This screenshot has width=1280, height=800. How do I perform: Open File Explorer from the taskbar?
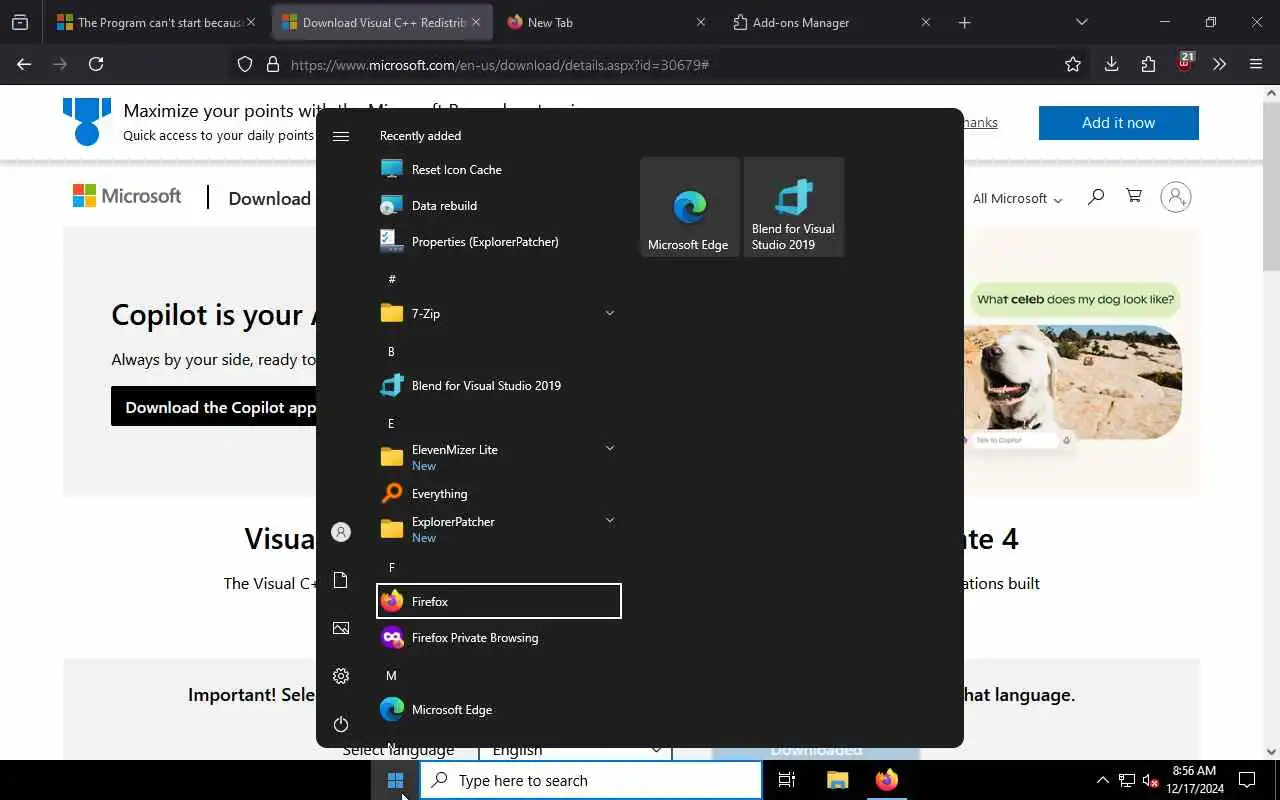[837, 780]
